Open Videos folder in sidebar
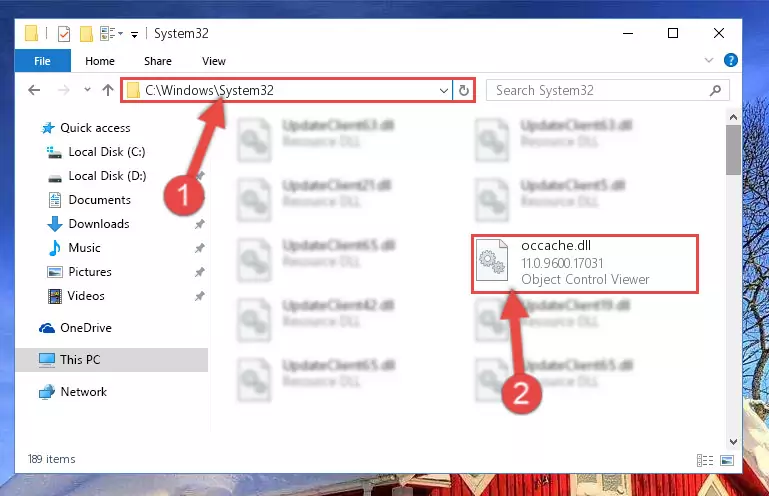This screenshot has height=496, width=769. click(77, 296)
